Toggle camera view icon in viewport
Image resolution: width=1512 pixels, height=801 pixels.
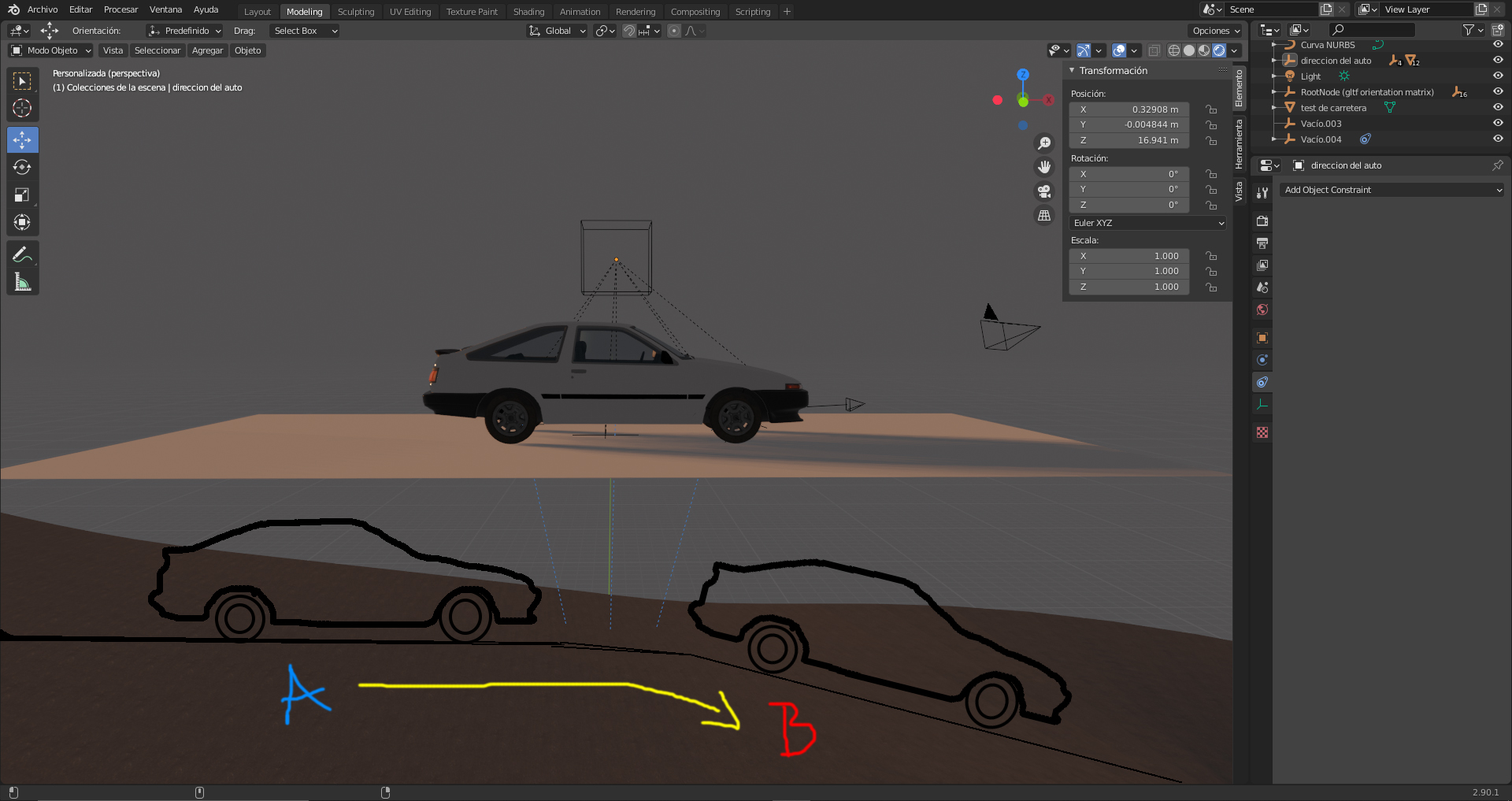(x=1044, y=191)
